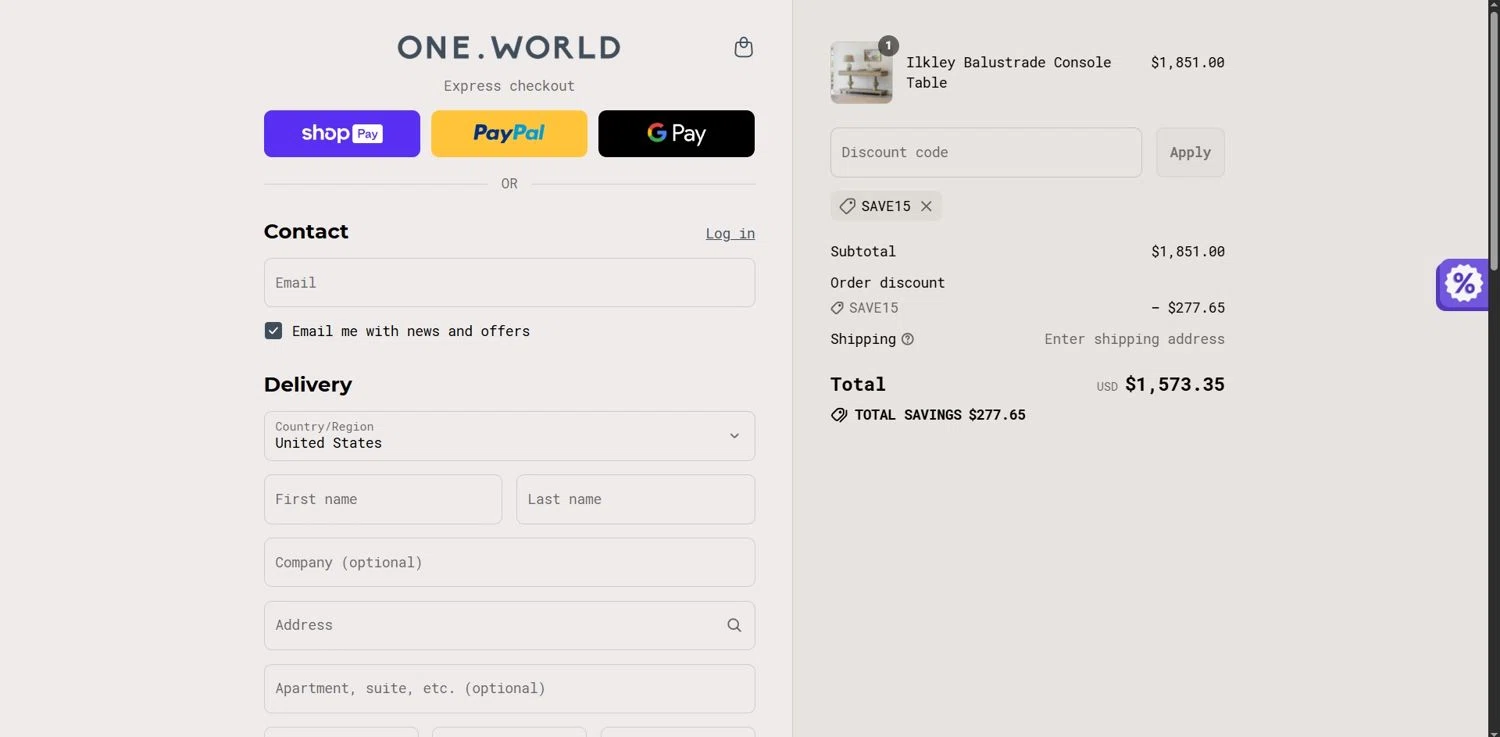Uncheck Email me with news and offers
The image size is (1500, 737).
pyautogui.click(x=273, y=331)
